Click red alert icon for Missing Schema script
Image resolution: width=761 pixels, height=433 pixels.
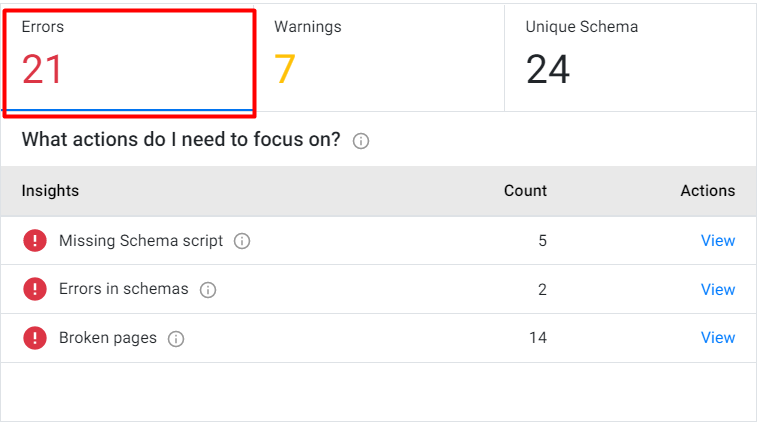pyautogui.click(x=35, y=240)
